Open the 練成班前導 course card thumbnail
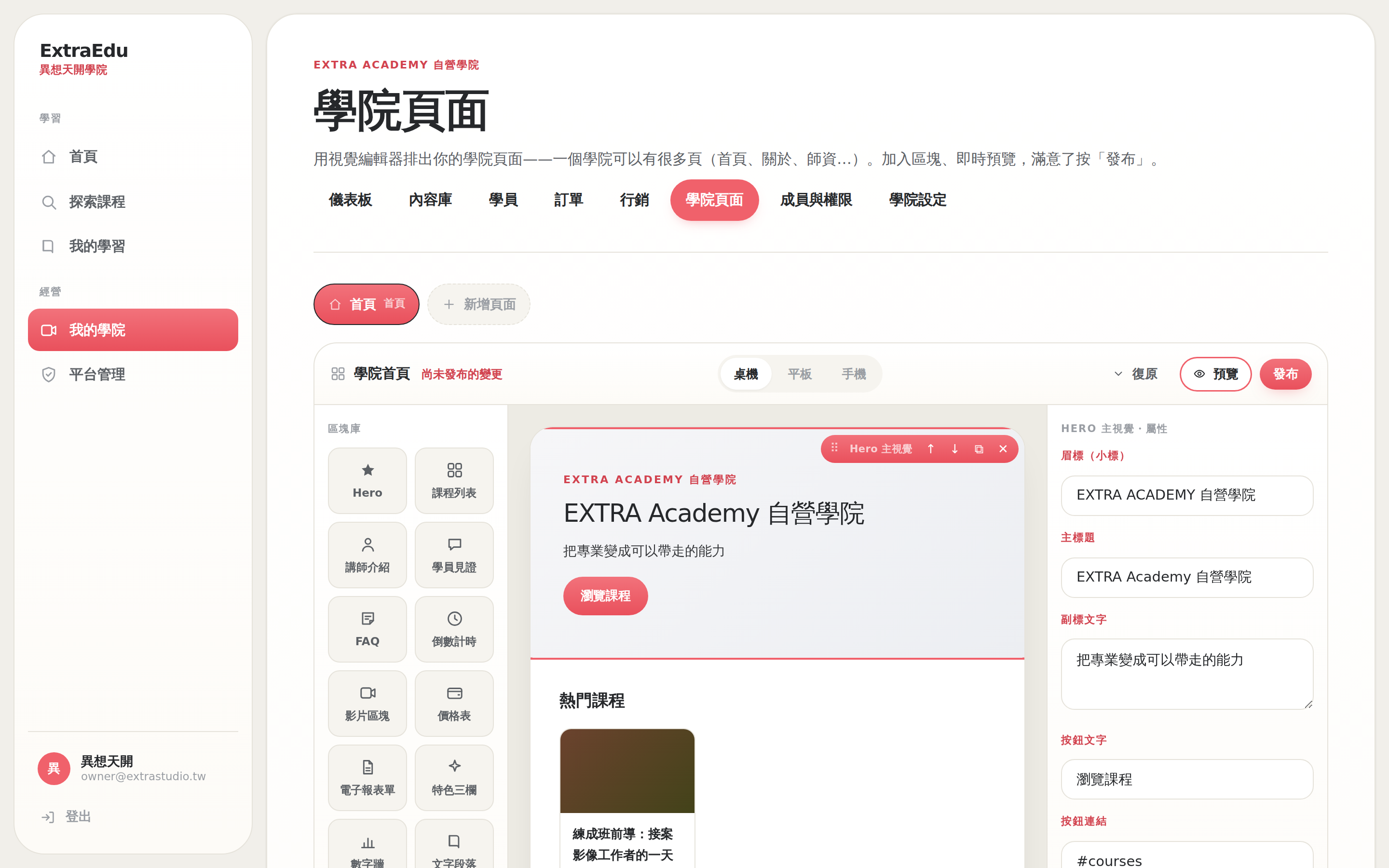This screenshot has height=868, width=1389. tap(627, 771)
